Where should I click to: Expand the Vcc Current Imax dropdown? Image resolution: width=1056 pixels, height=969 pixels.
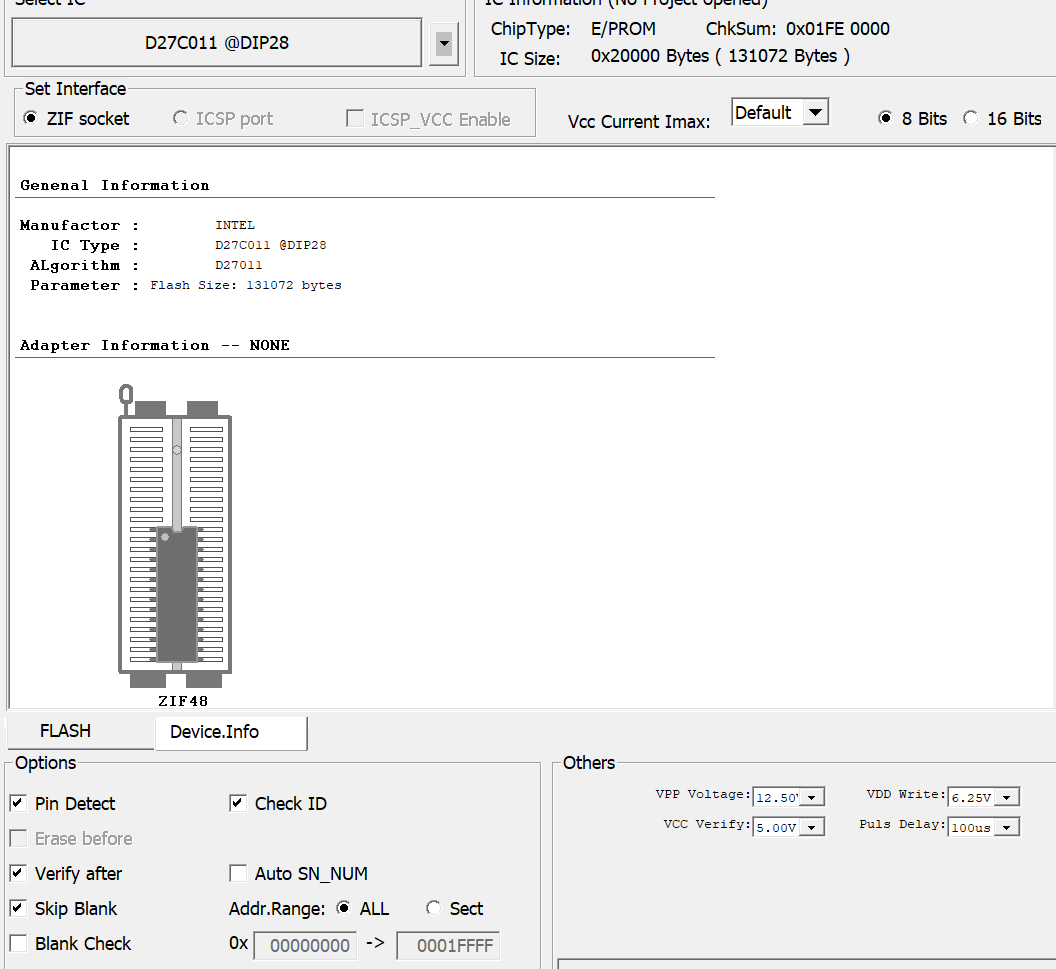point(816,112)
